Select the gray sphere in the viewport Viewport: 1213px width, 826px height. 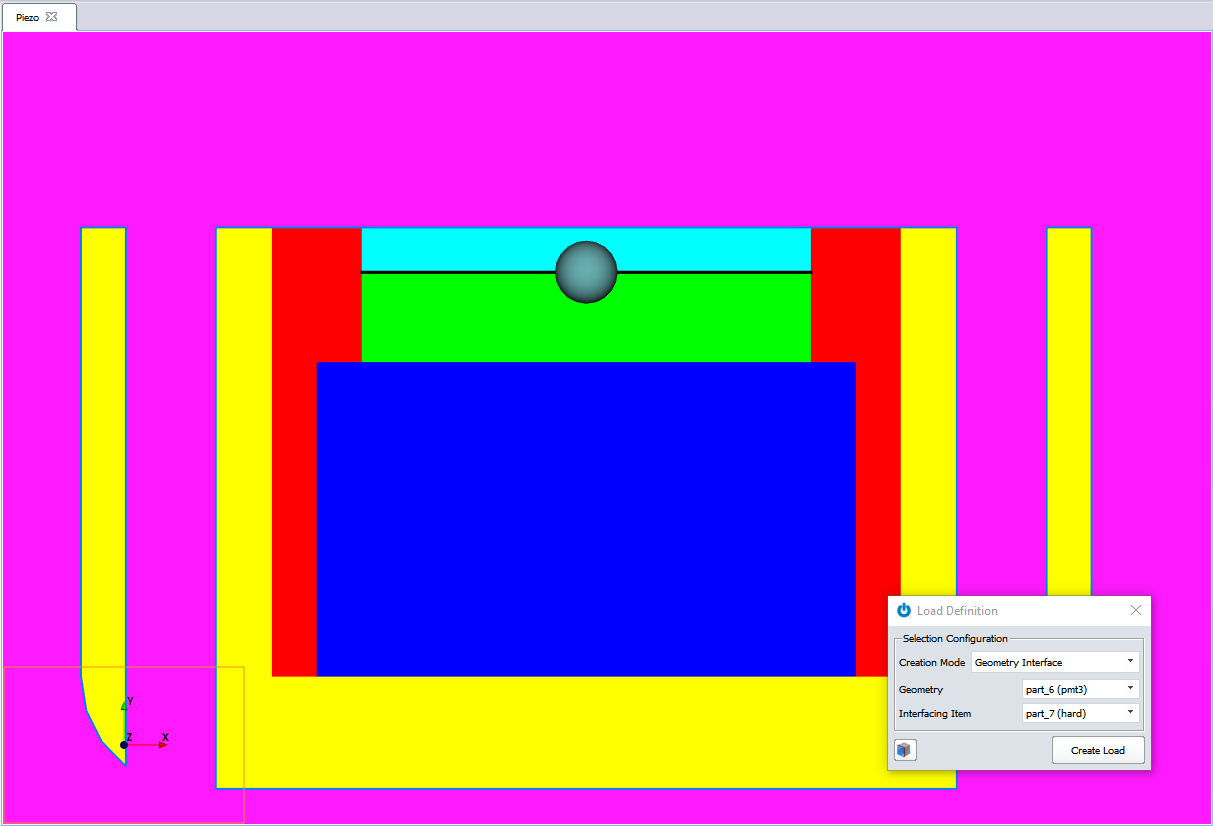pos(586,272)
